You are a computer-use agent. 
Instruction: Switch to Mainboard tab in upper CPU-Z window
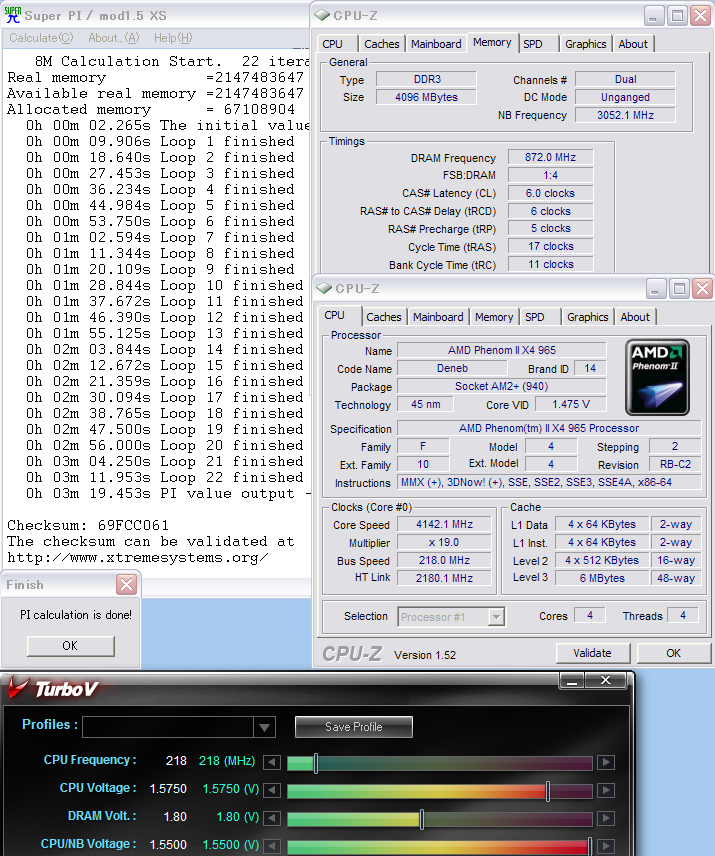point(436,44)
